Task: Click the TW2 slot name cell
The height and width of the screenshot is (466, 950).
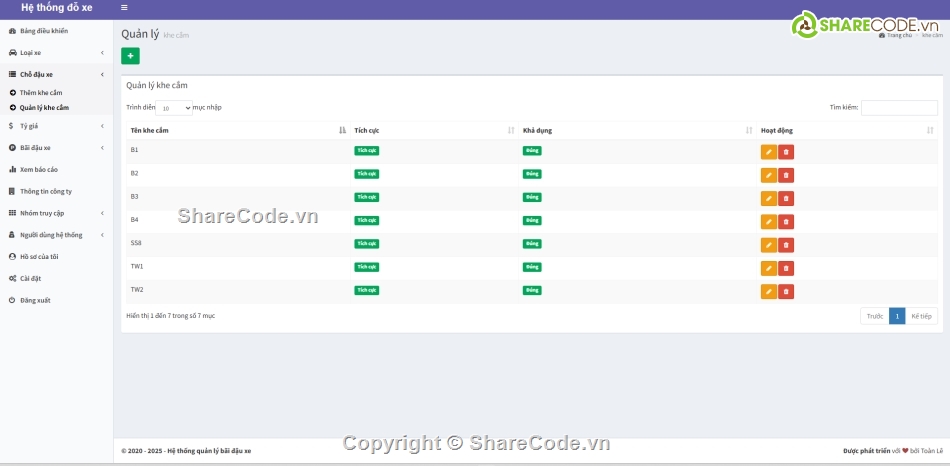Action: tap(238, 291)
